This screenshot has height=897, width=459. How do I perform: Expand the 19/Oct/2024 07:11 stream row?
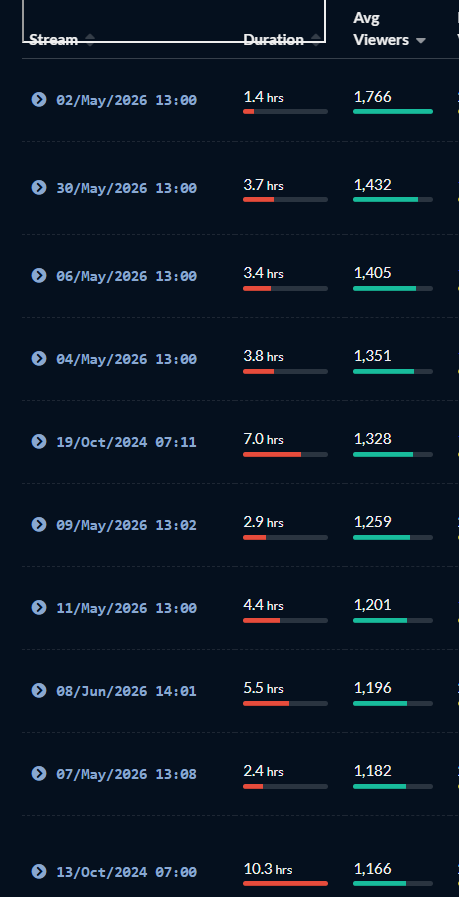[x=38, y=442]
